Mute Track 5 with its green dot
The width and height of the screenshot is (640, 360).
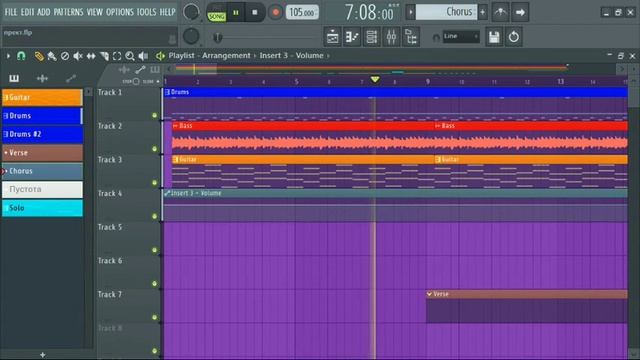click(x=154, y=250)
